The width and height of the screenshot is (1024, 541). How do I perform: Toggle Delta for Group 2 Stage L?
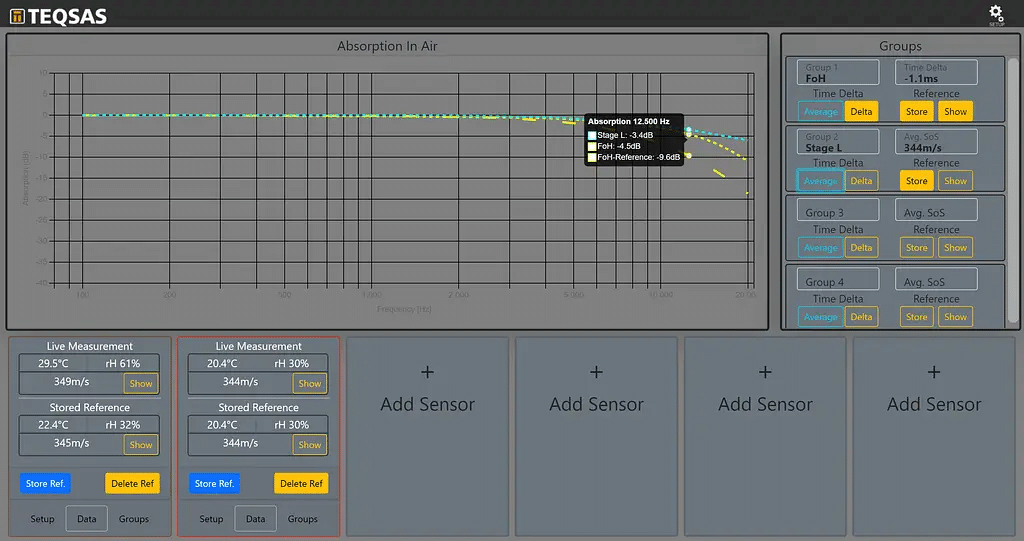click(861, 181)
